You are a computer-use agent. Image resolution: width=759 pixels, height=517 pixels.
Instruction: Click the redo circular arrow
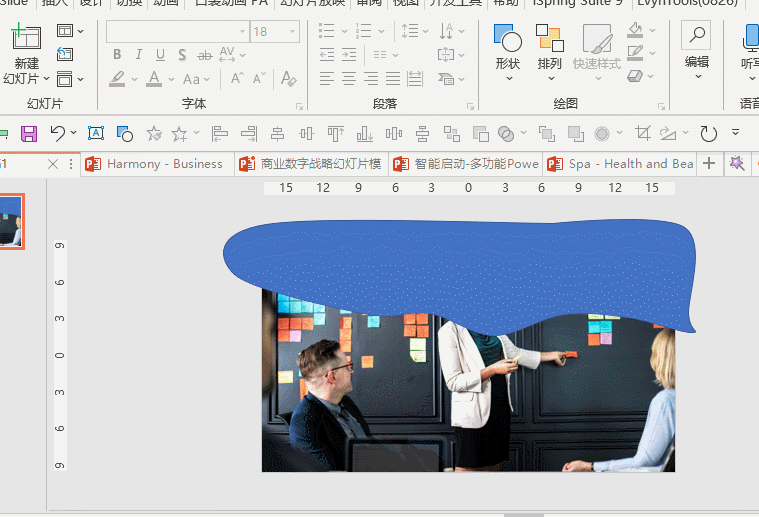(x=708, y=134)
